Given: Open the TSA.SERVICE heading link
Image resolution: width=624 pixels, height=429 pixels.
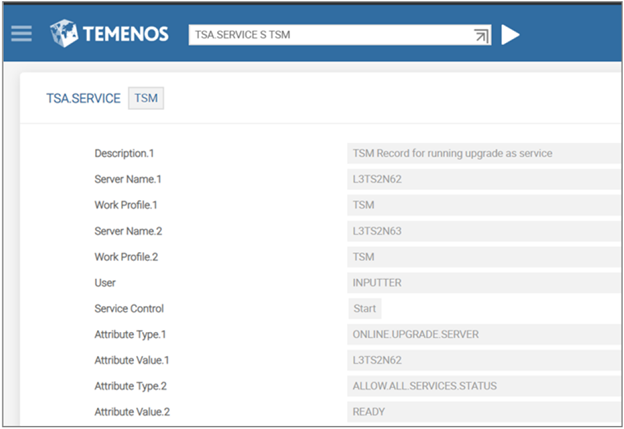Looking at the screenshot, I should point(83,99).
